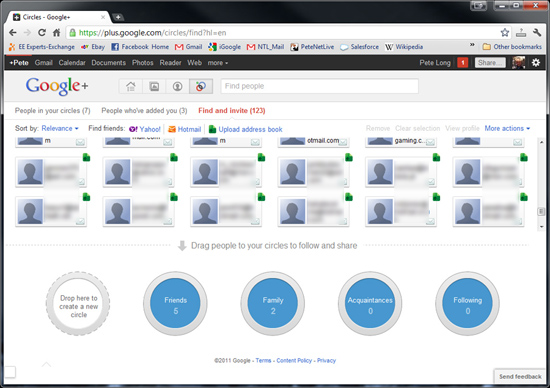This screenshot has width=550, height=388.
Task: Click the Share button in top bar
Action: (x=490, y=63)
